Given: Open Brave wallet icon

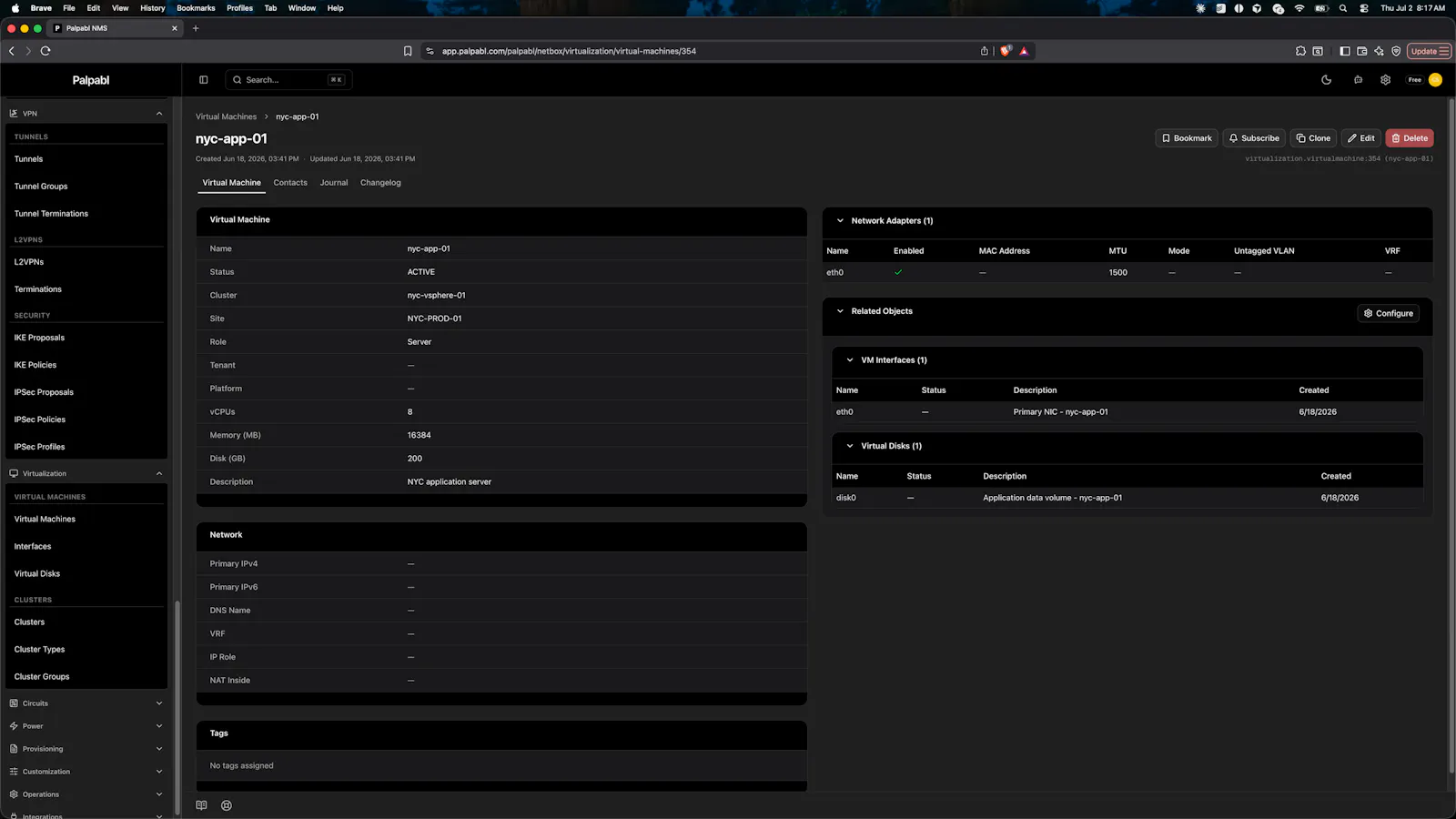Looking at the screenshot, I should (x=1362, y=51).
